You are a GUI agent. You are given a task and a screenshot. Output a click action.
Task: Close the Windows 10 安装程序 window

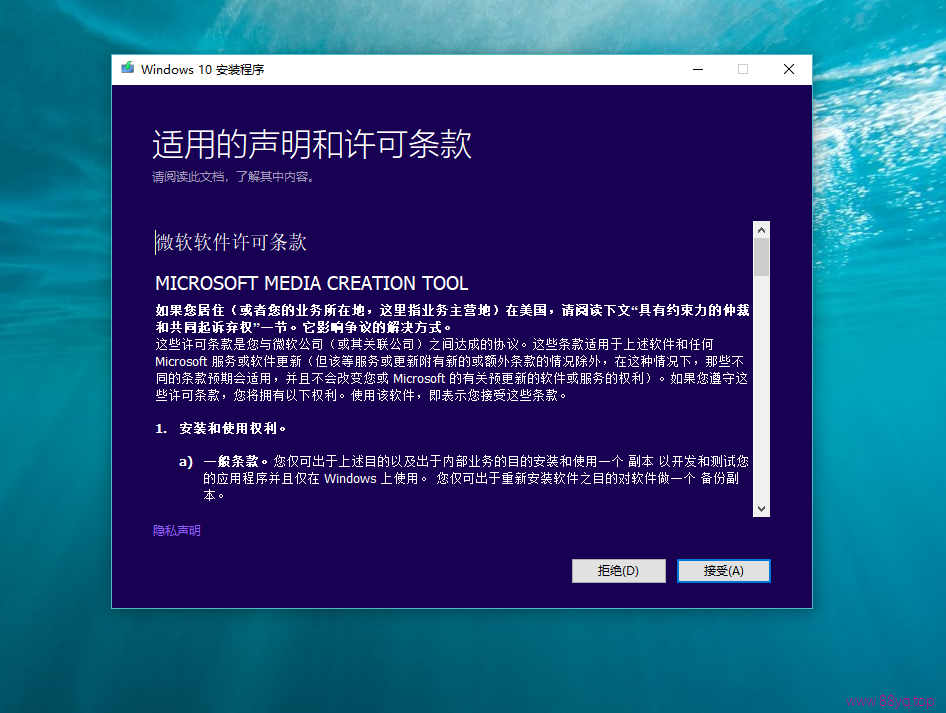(x=789, y=69)
